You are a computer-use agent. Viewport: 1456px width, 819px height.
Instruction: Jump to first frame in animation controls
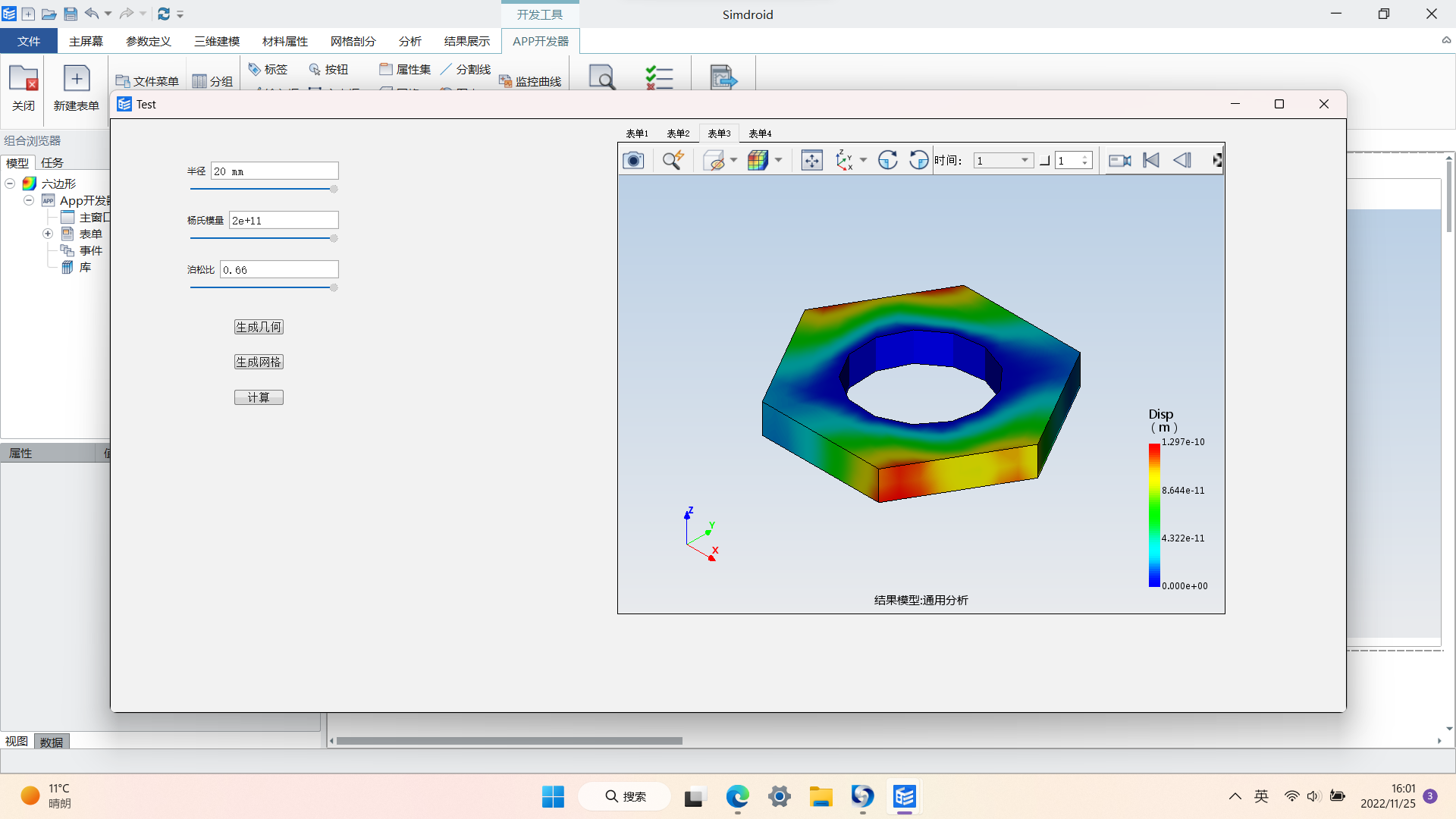pyautogui.click(x=1151, y=161)
